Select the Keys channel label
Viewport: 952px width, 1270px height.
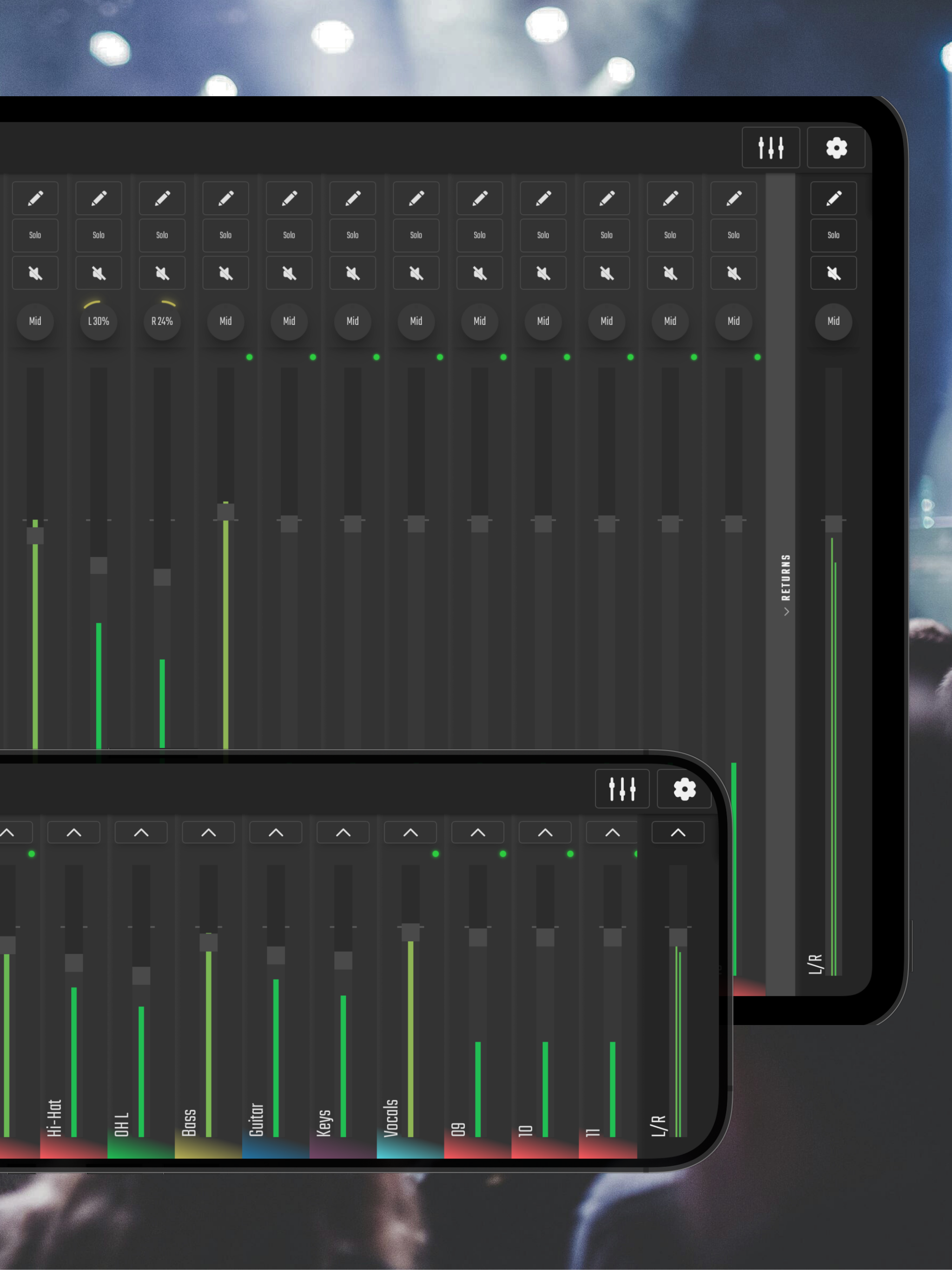coord(324,1123)
